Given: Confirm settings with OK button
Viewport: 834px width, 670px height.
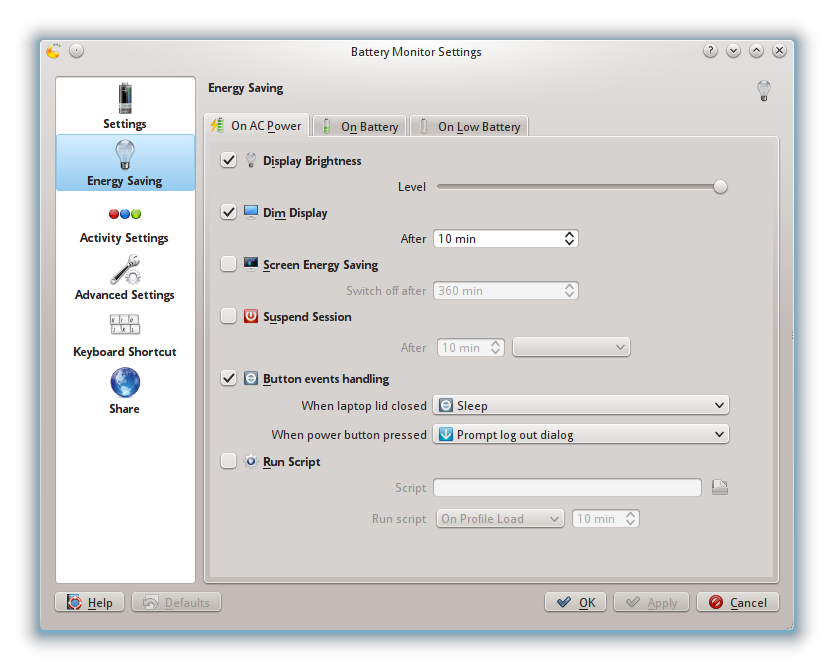Looking at the screenshot, I should [x=576, y=602].
